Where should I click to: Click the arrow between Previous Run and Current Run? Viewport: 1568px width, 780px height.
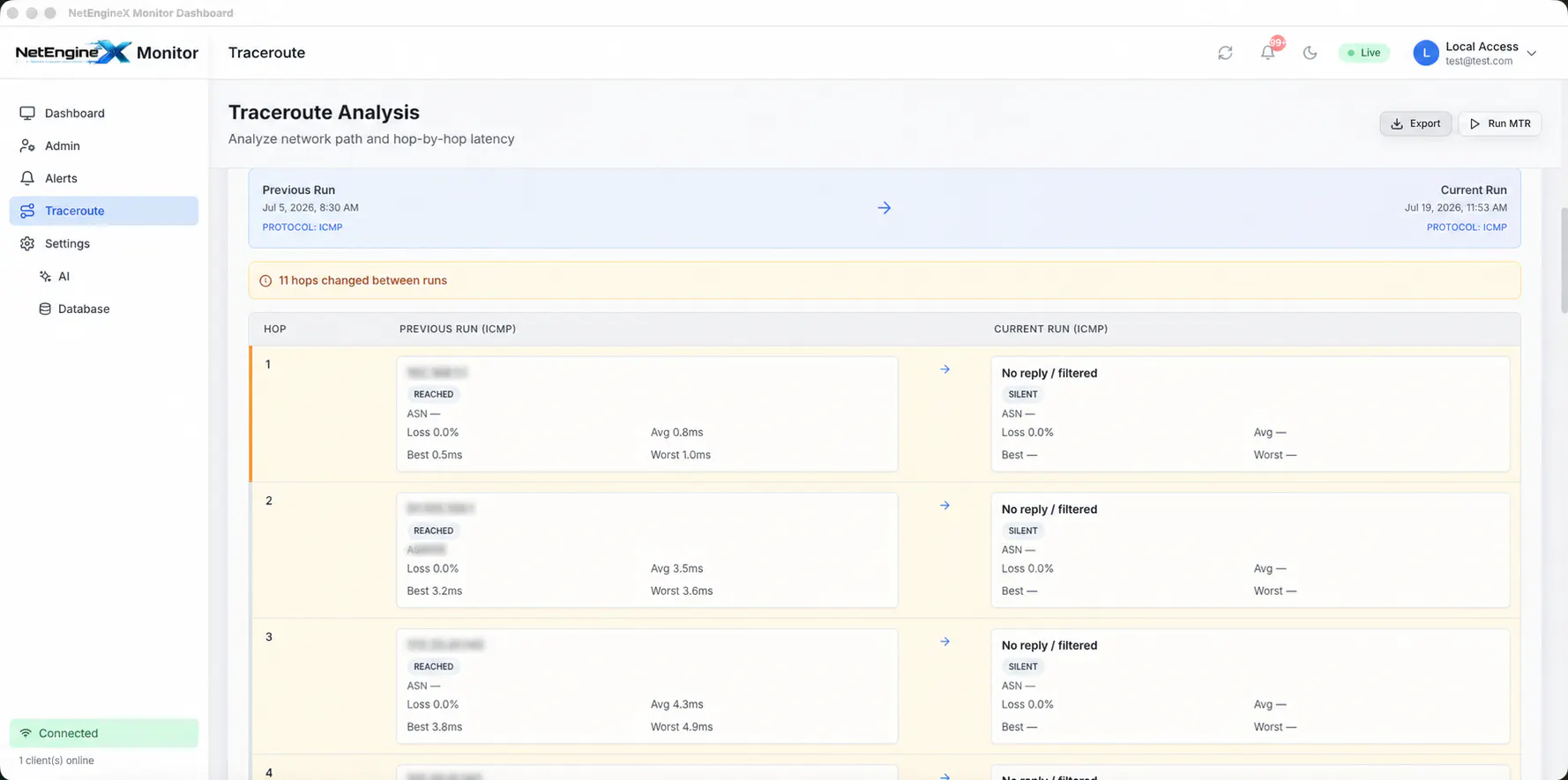(885, 208)
